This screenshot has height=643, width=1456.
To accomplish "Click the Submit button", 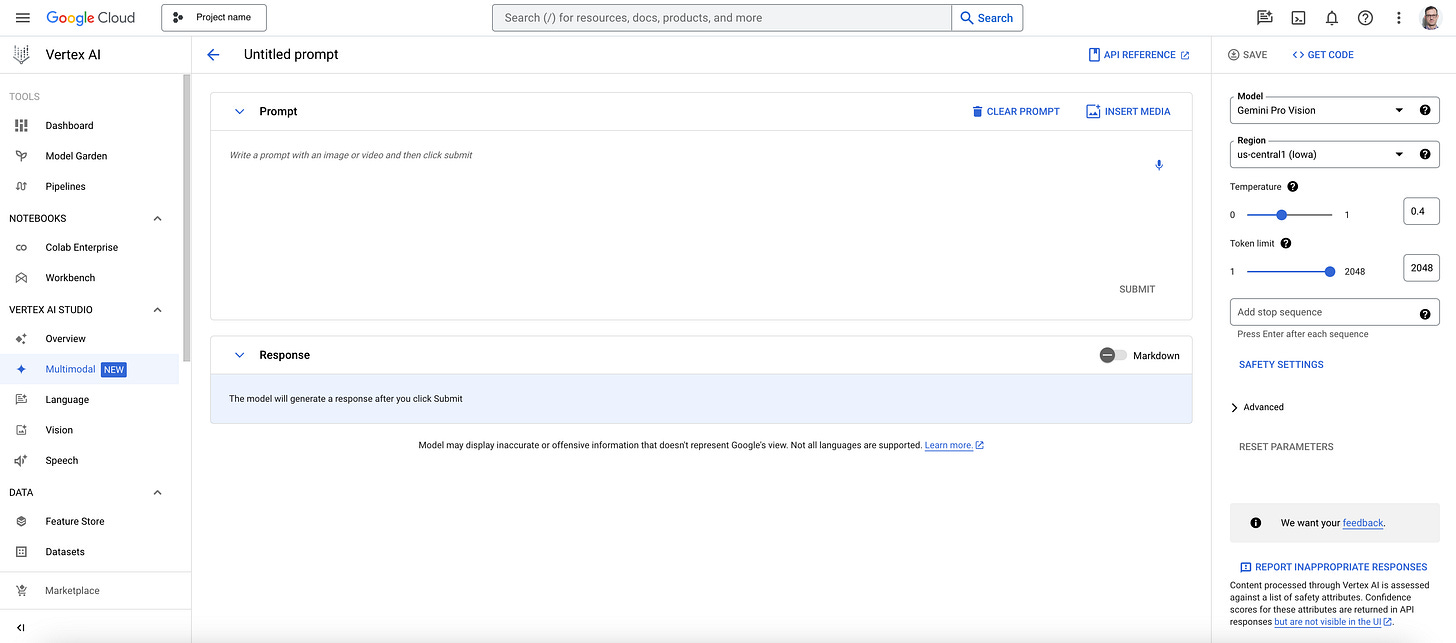I will pos(1137,289).
